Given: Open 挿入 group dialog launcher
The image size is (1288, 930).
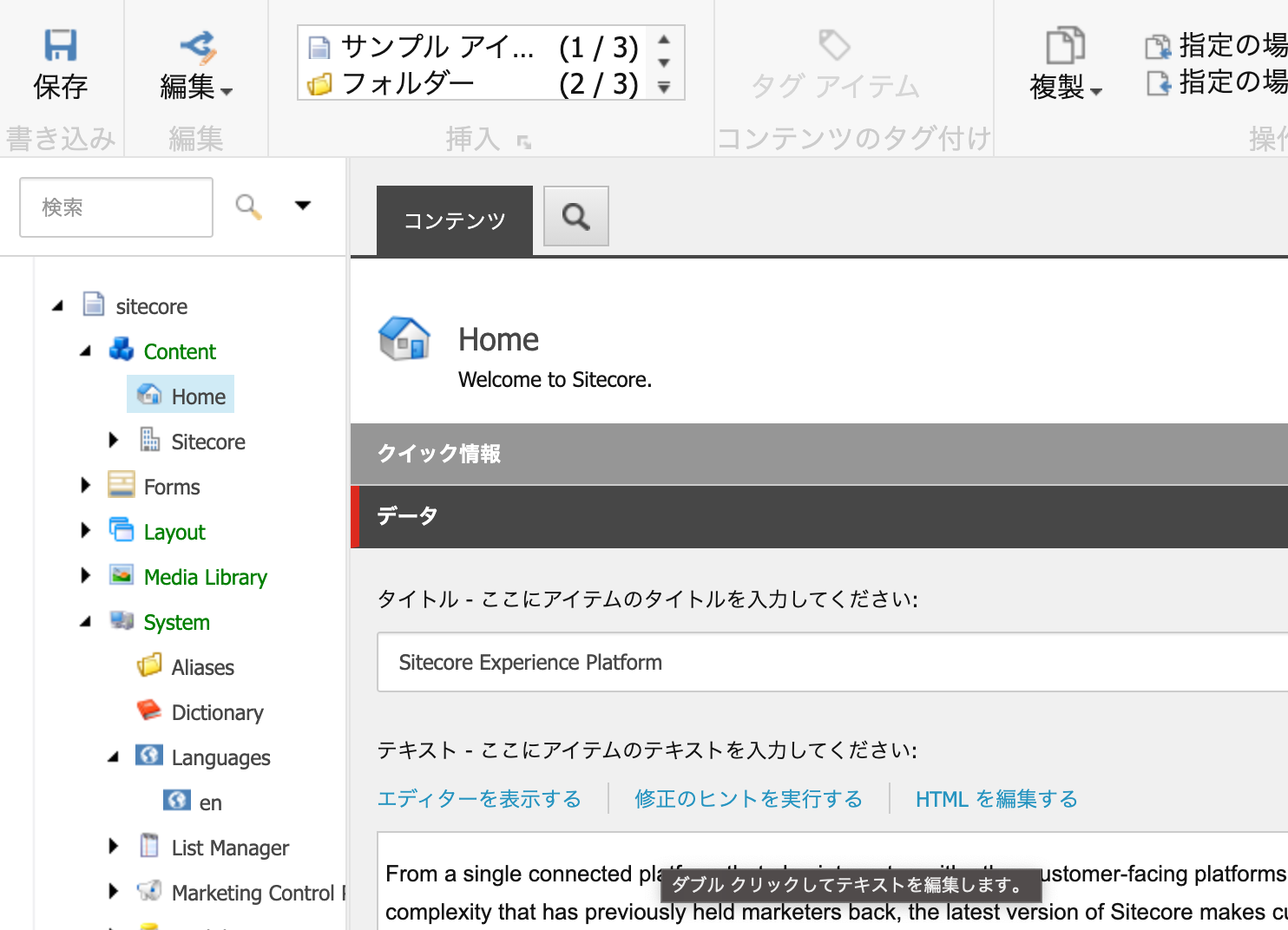Looking at the screenshot, I should [x=523, y=141].
